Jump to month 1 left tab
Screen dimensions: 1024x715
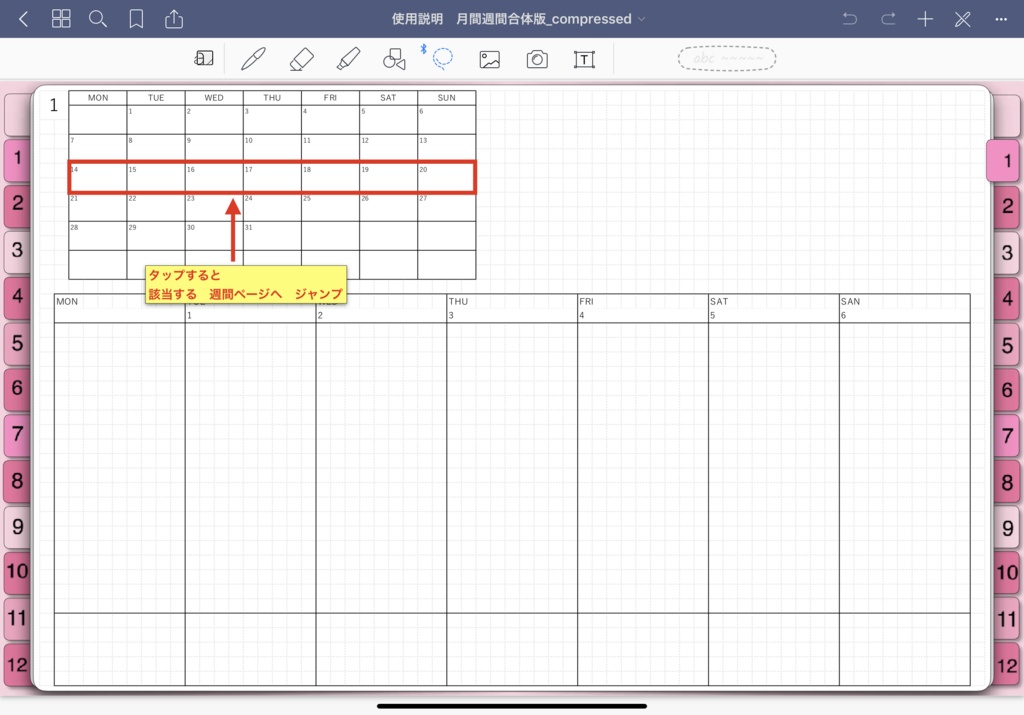(17, 159)
